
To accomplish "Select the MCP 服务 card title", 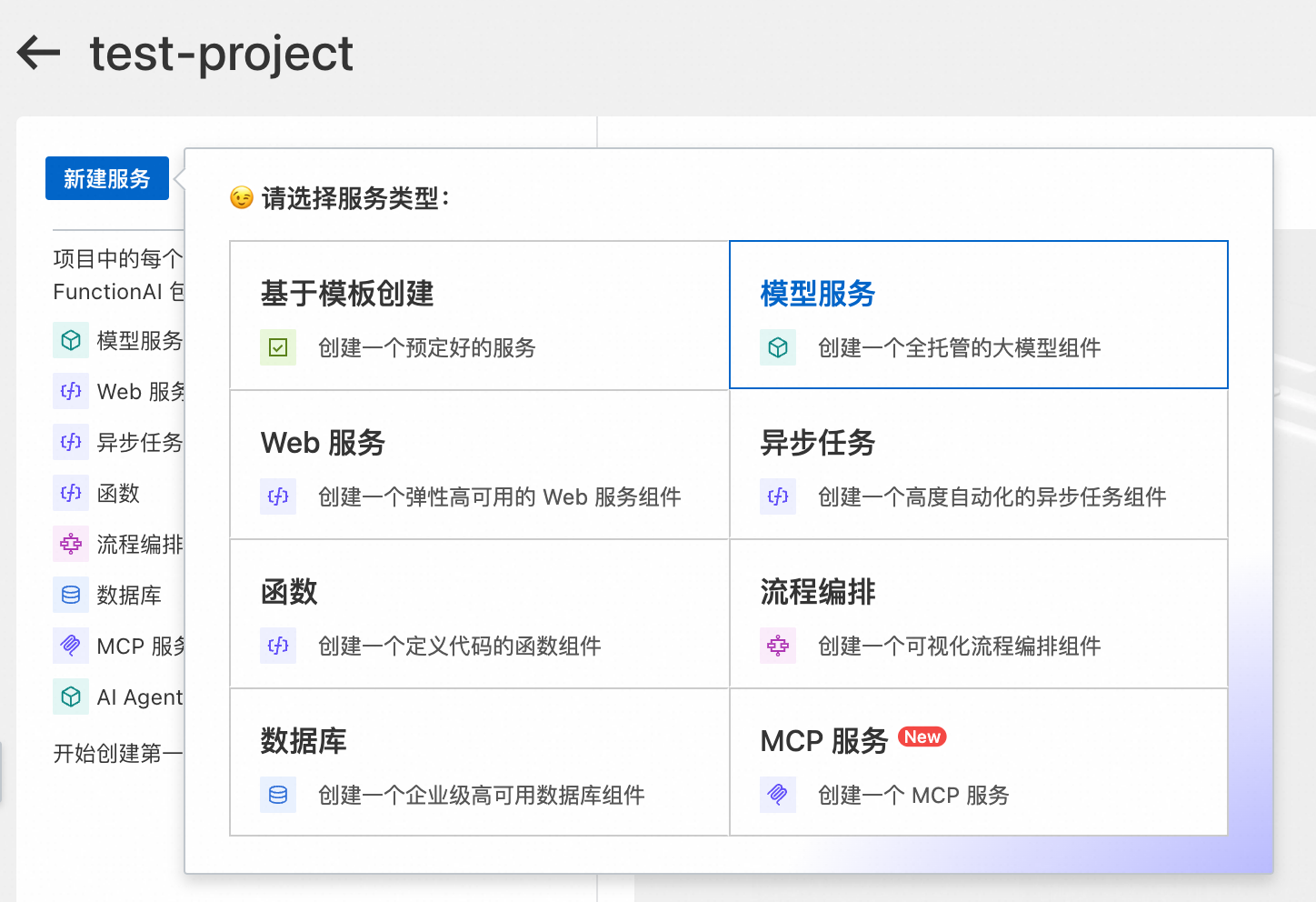I will [x=823, y=741].
